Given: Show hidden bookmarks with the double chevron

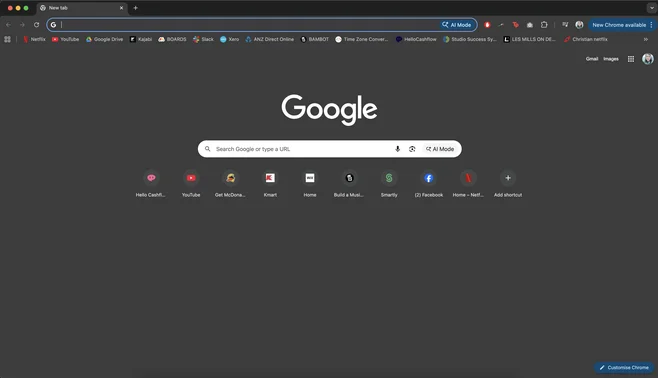Looking at the screenshot, I should pos(645,39).
